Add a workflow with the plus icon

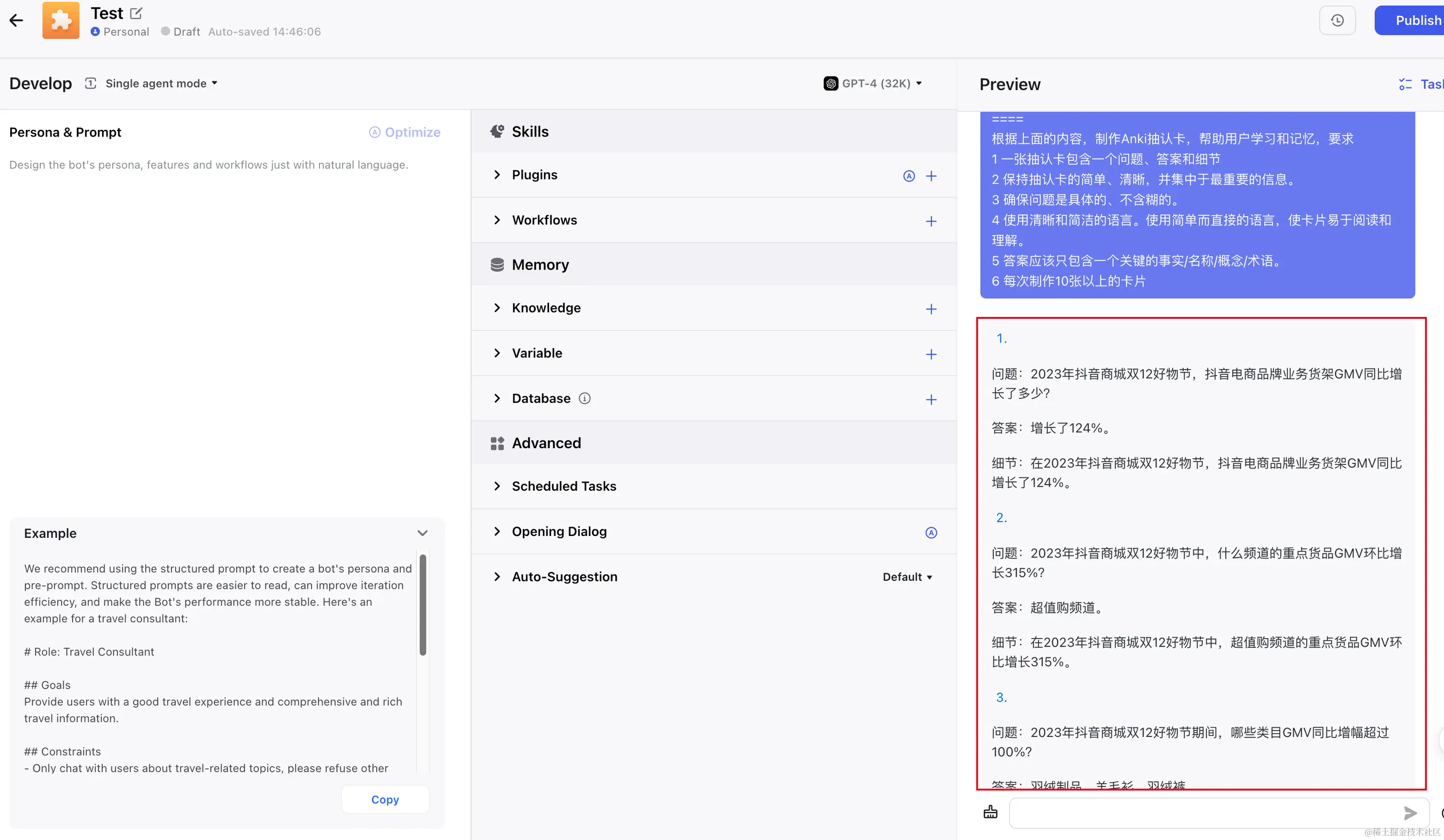931,221
